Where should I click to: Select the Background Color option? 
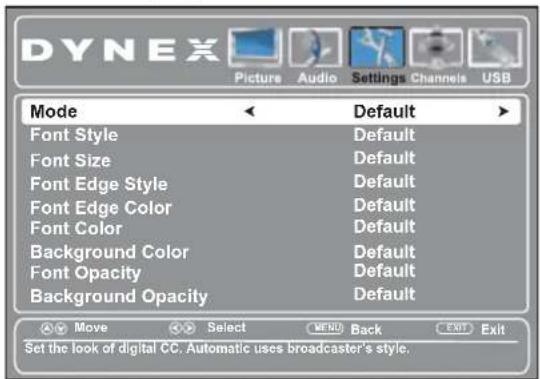coord(110,252)
